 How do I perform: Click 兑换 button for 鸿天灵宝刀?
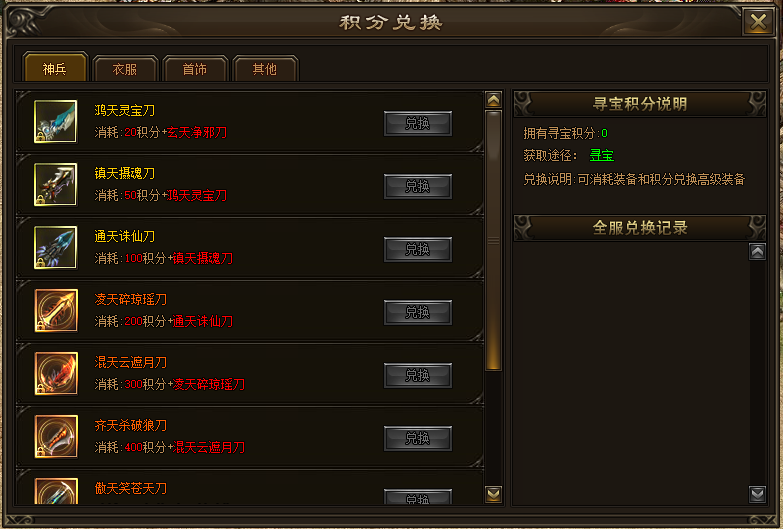tap(418, 123)
